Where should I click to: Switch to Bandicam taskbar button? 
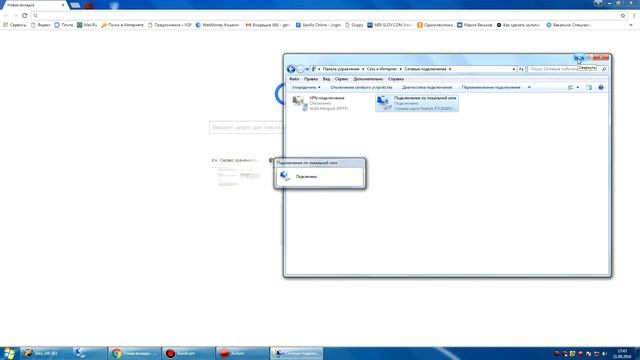point(188,353)
